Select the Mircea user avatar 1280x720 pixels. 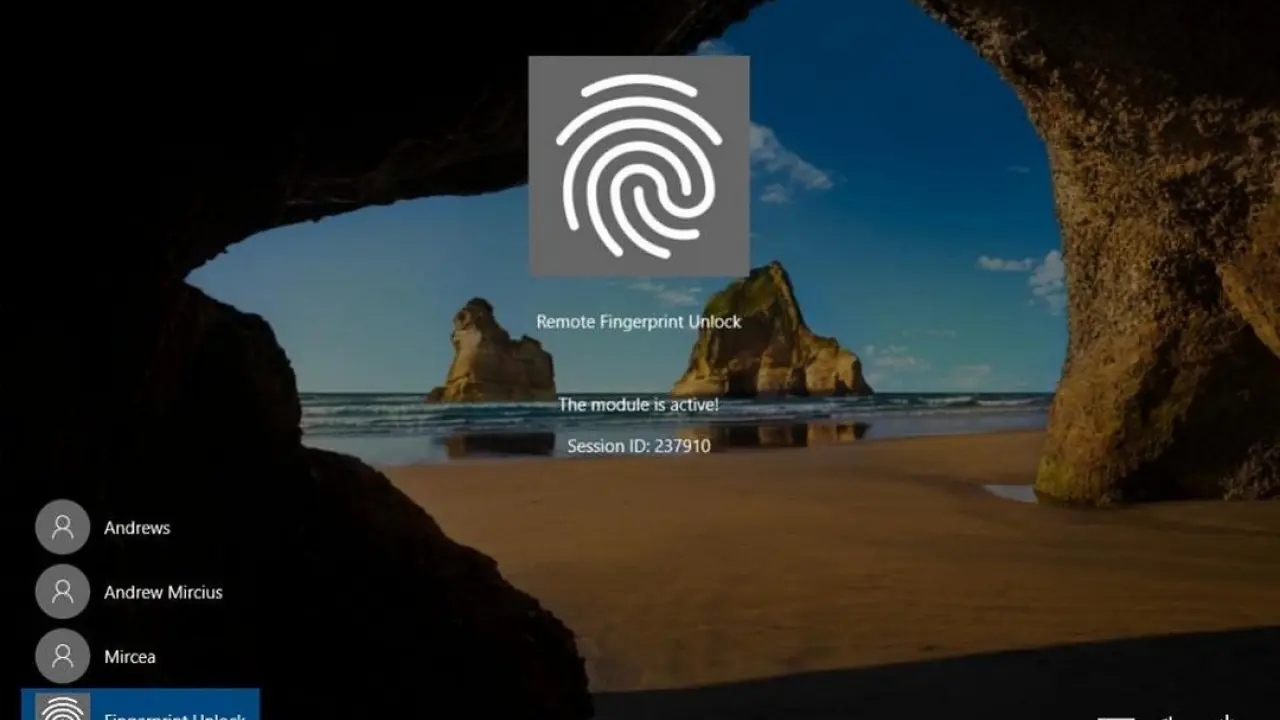62,657
